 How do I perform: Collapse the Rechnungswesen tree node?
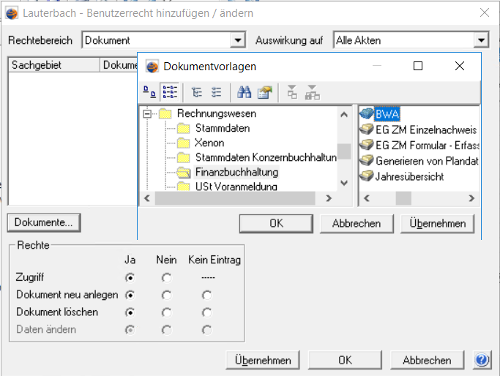(x=147, y=114)
